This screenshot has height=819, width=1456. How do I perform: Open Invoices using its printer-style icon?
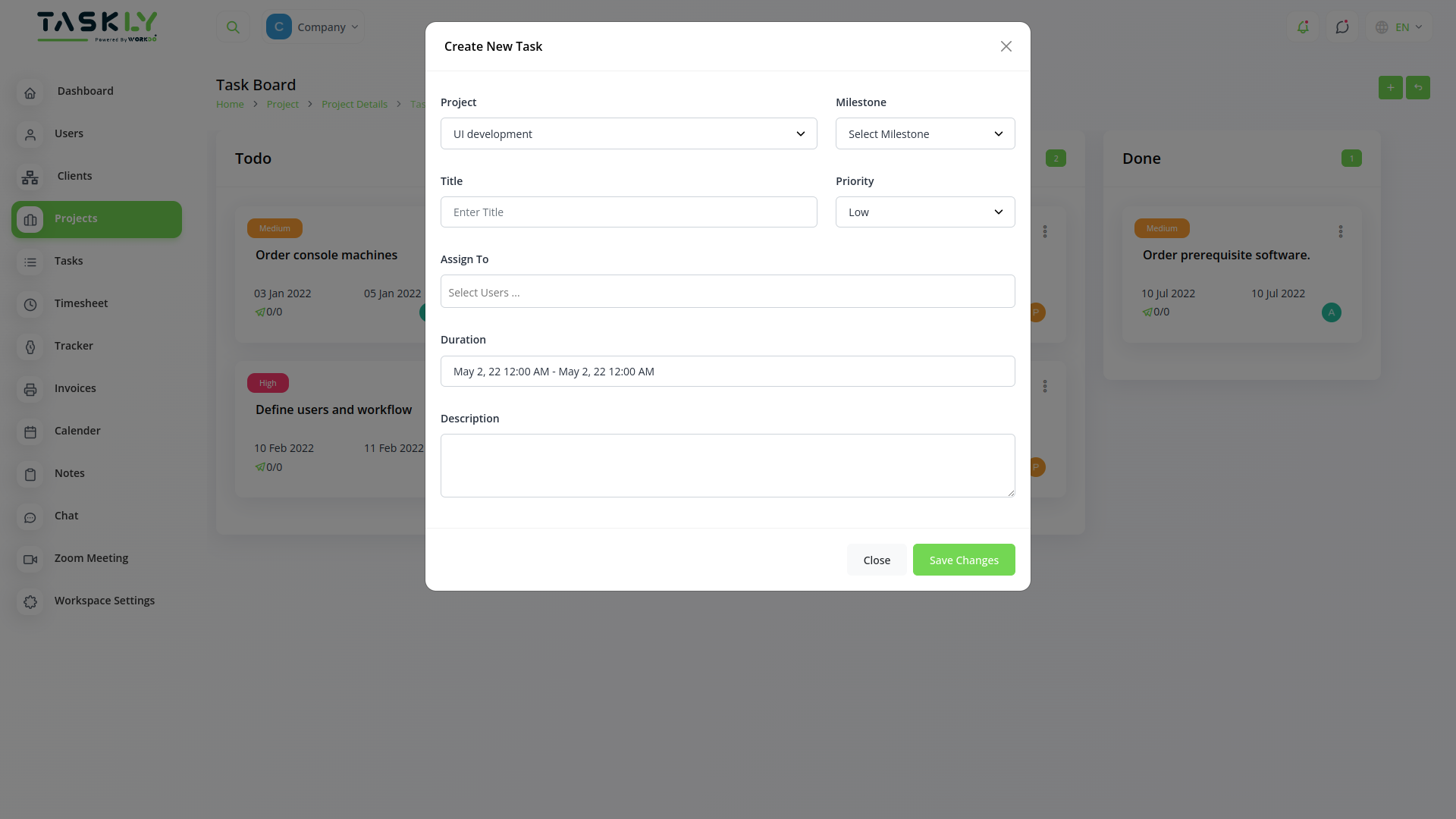tap(30, 389)
